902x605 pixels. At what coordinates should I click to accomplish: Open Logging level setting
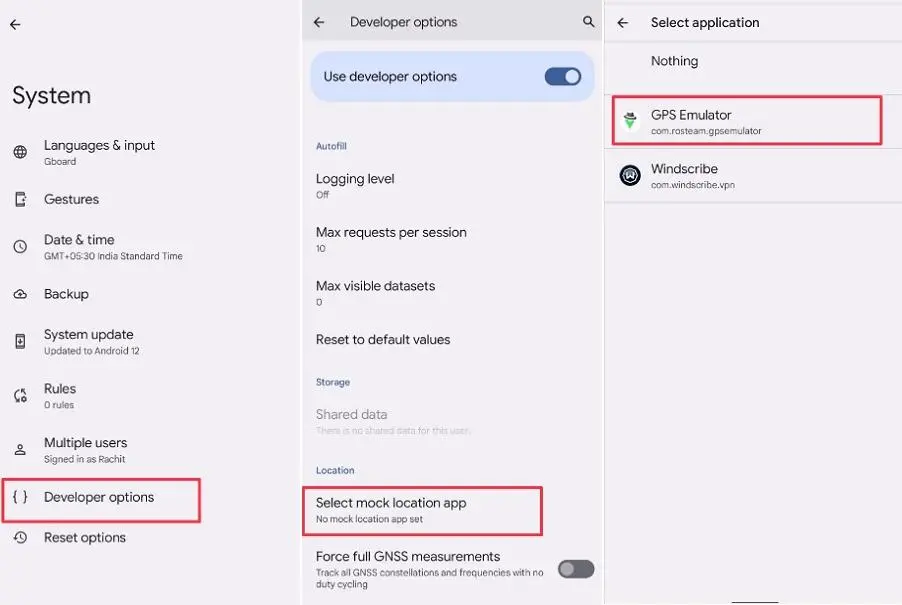pos(452,185)
